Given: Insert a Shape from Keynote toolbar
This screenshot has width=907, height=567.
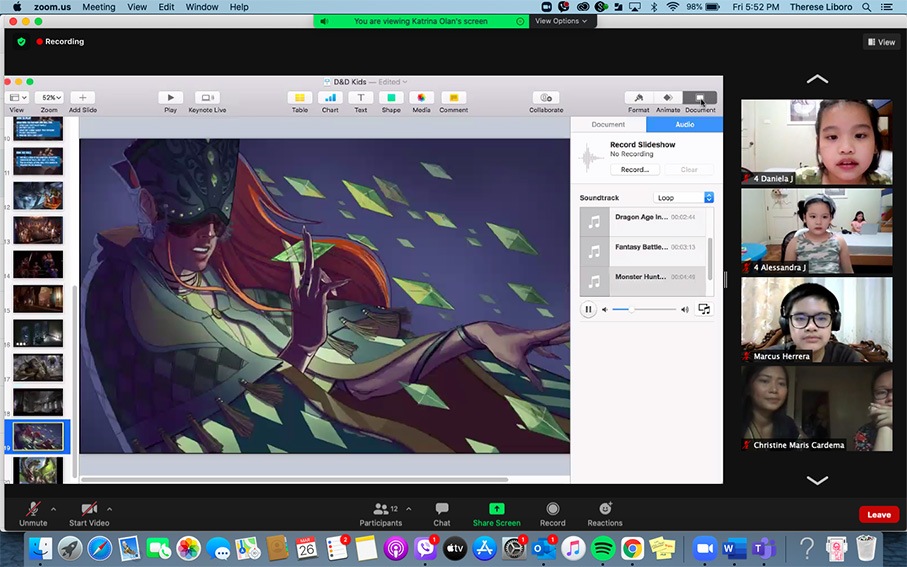Looking at the screenshot, I should (391, 98).
